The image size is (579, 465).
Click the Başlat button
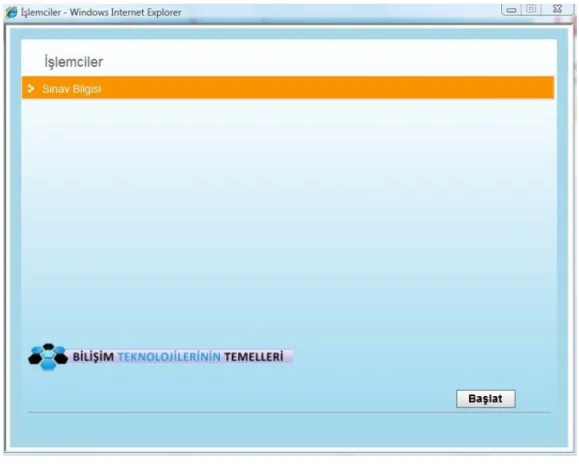[486, 399]
